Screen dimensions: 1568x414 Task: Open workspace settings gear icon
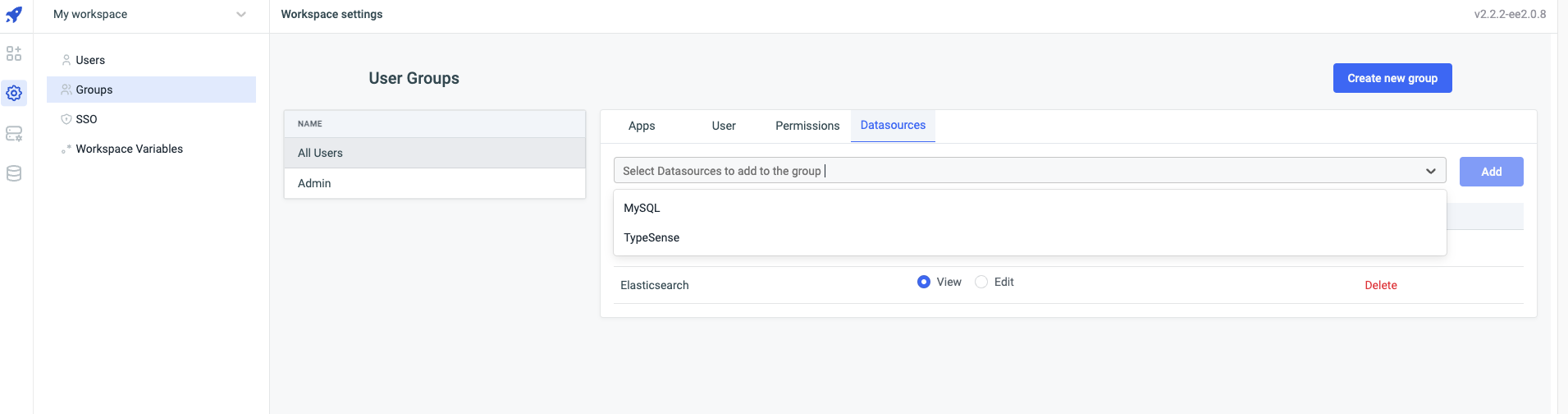coord(14,94)
